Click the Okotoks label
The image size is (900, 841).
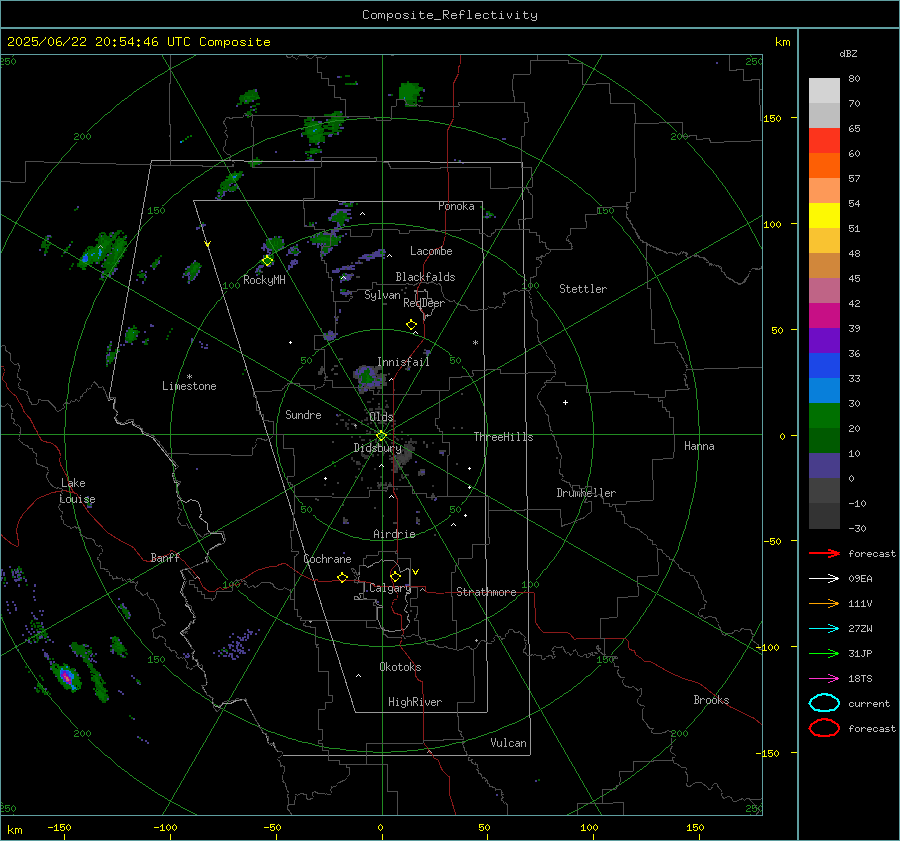coord(400,667)
